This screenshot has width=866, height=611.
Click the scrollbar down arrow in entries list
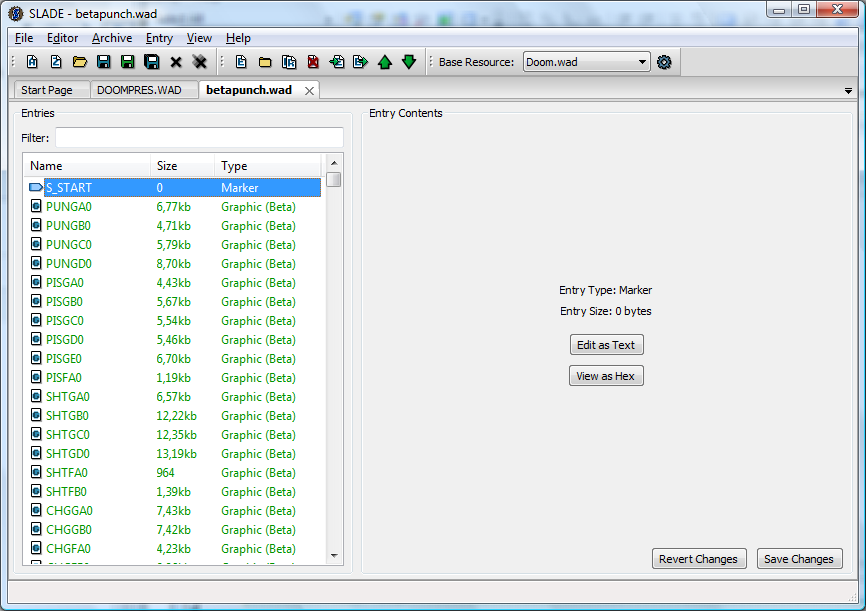pyautogui.click(x=334, y=556)
